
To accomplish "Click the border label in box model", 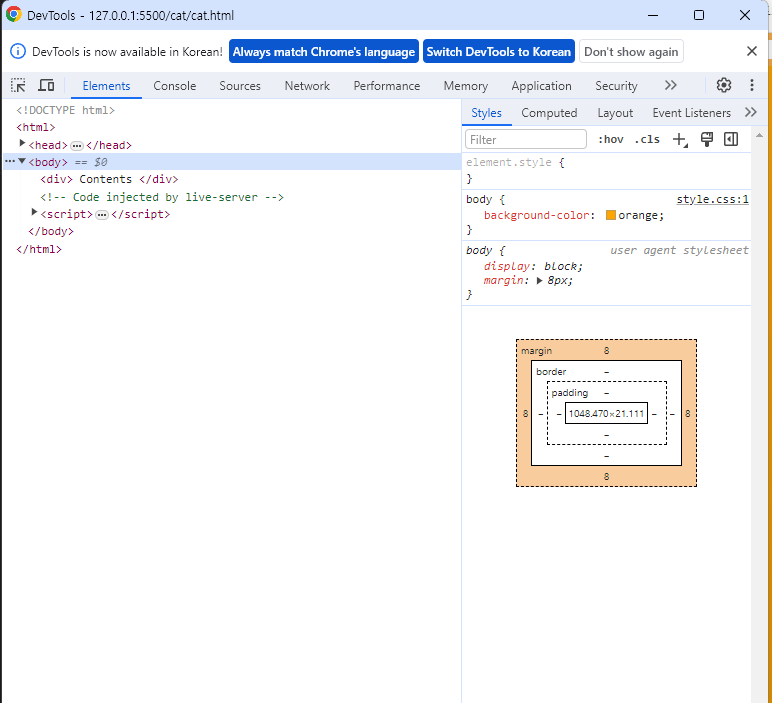I will (x=551, y=371).
